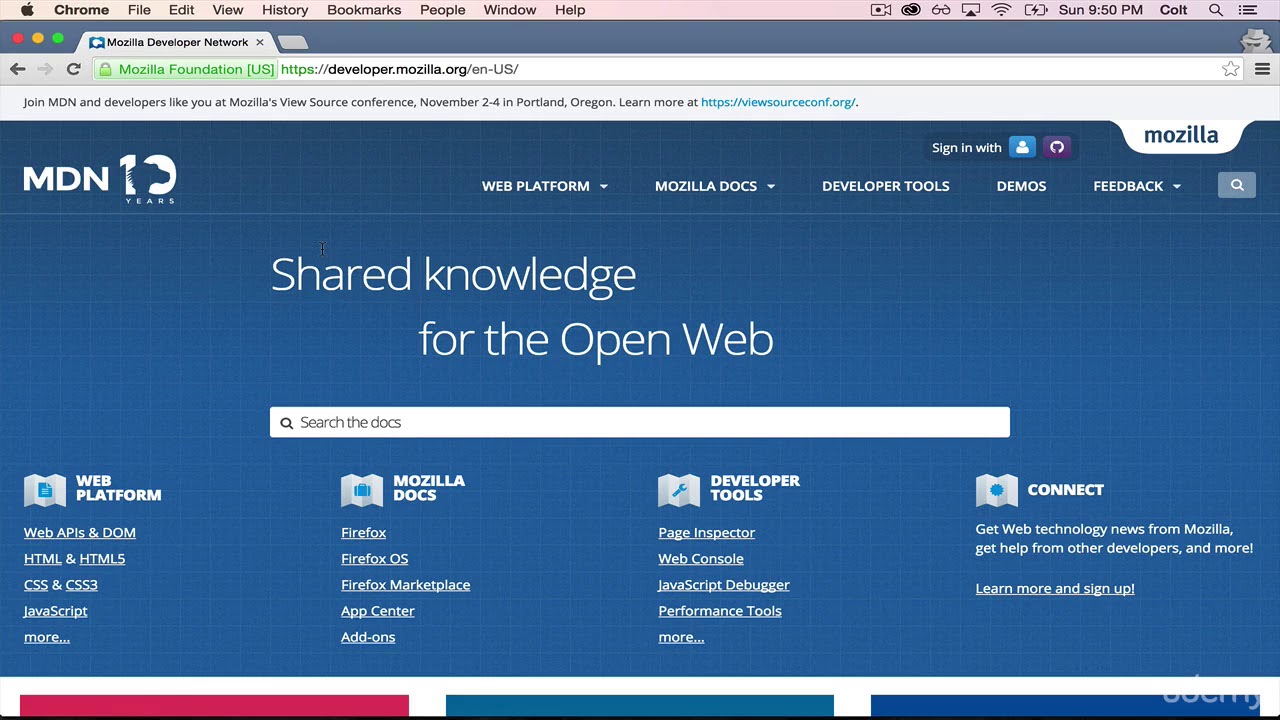Open the Bookmarks menu

pyautogui.click(x=364, y=10)
